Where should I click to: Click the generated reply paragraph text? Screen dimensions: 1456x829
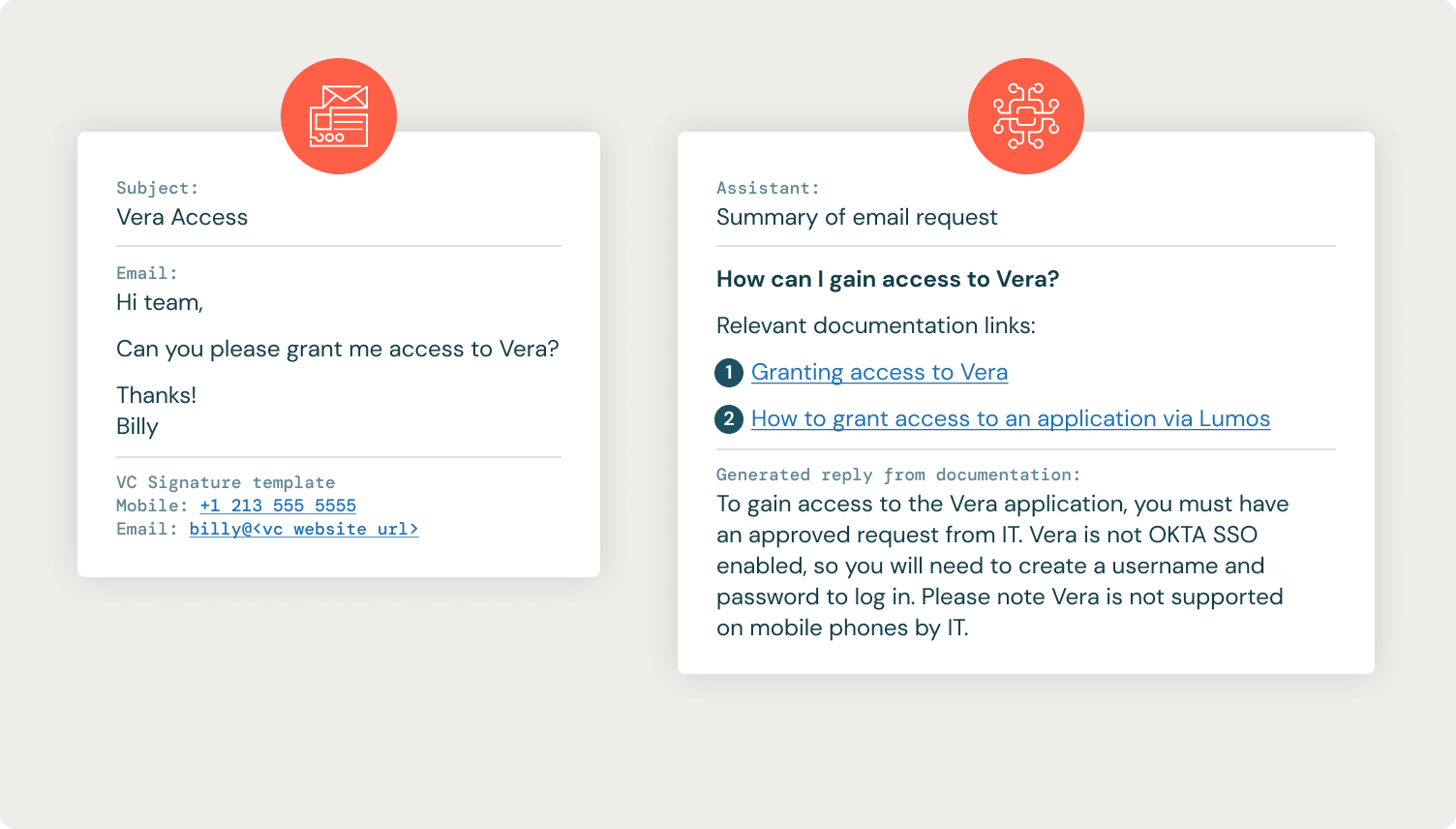coord(1002,566)
